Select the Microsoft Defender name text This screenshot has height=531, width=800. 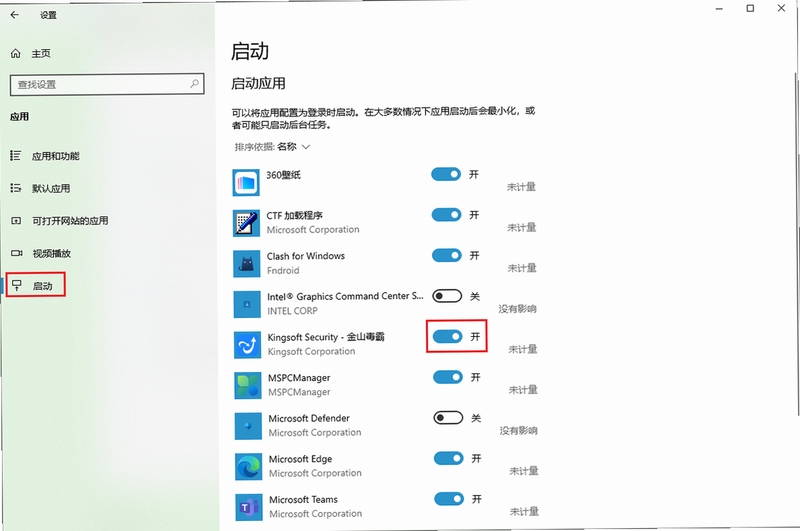pyautogui.click(x=309, y=418)
